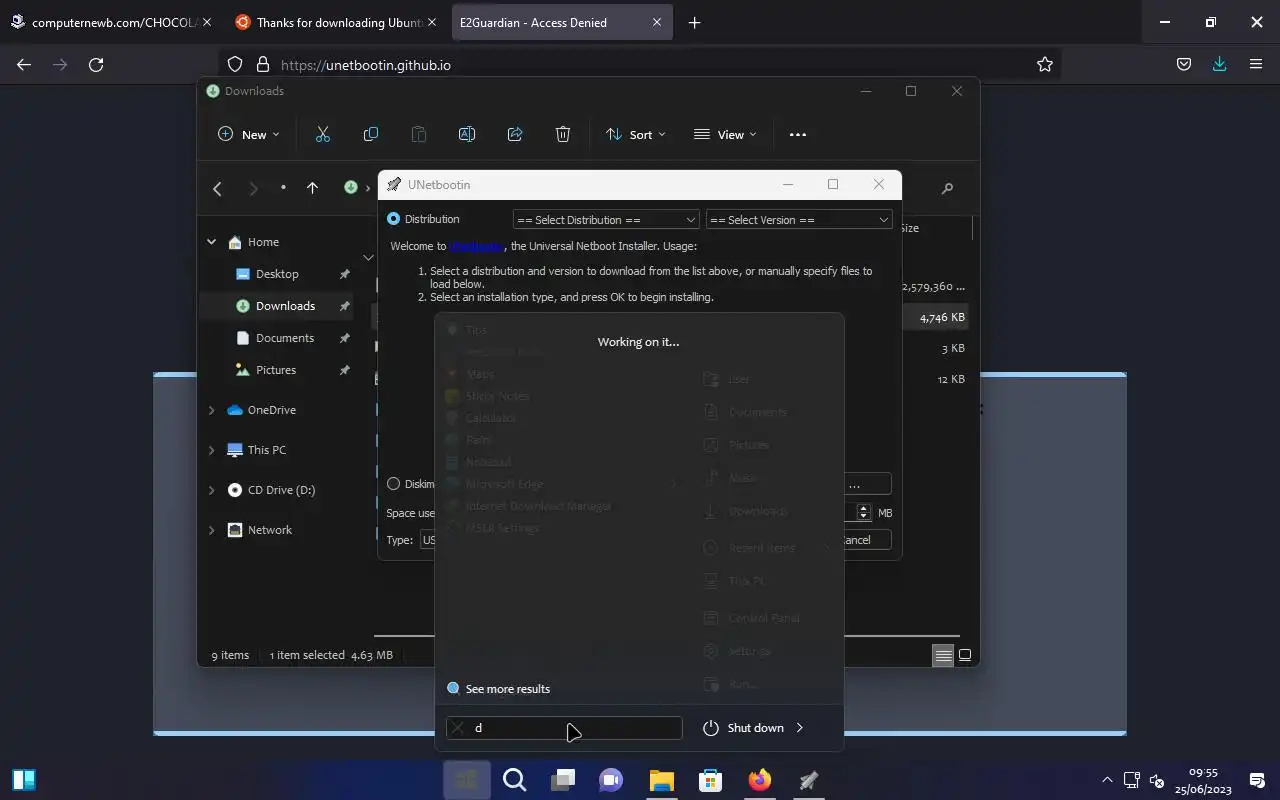The height and width of the screenshot is (800, 1280).
Task: Open File Explorer from the taskbar
Action: click(661, 780)
